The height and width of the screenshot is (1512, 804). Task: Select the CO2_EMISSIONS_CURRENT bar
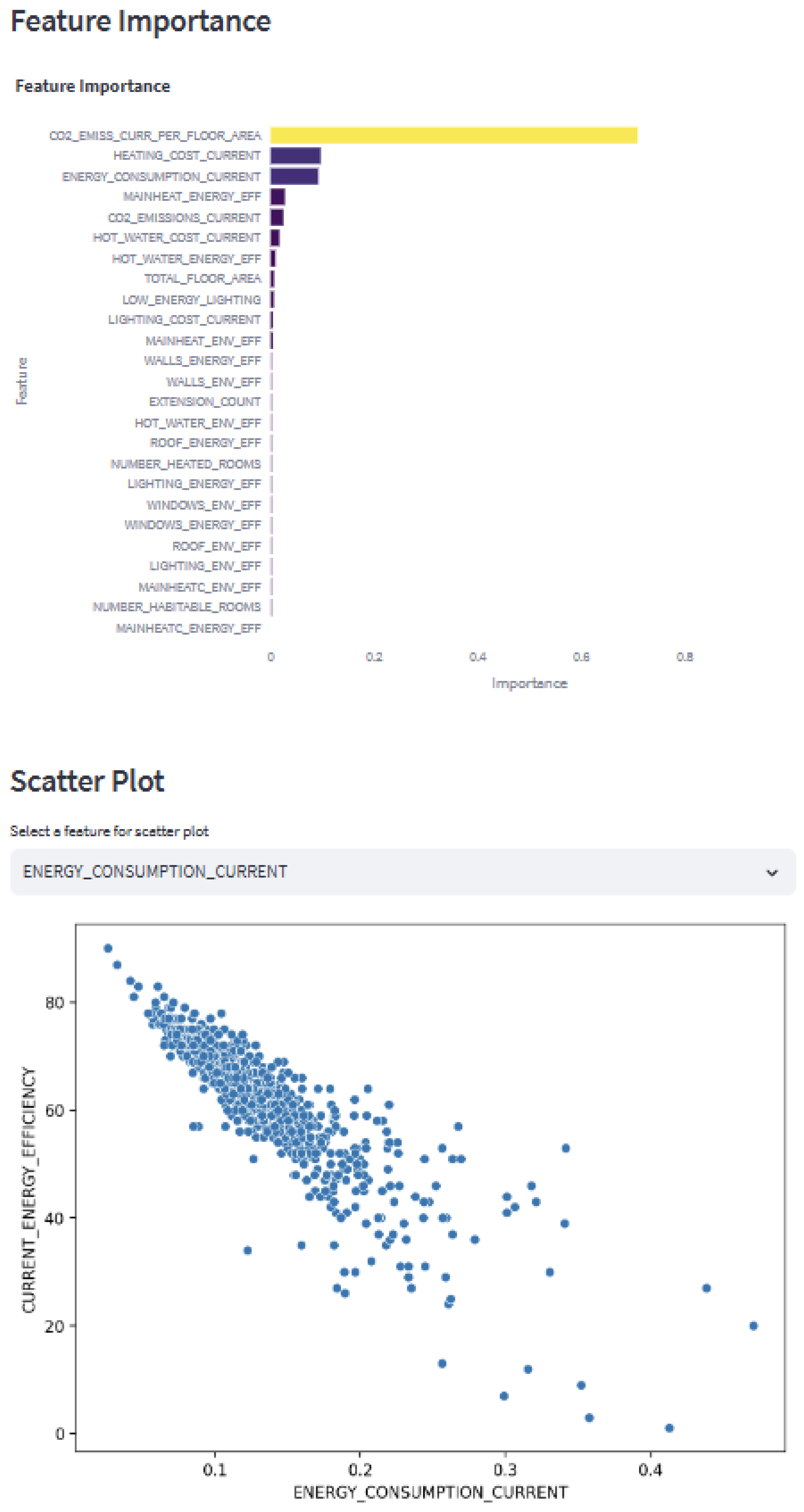[277, 218]
